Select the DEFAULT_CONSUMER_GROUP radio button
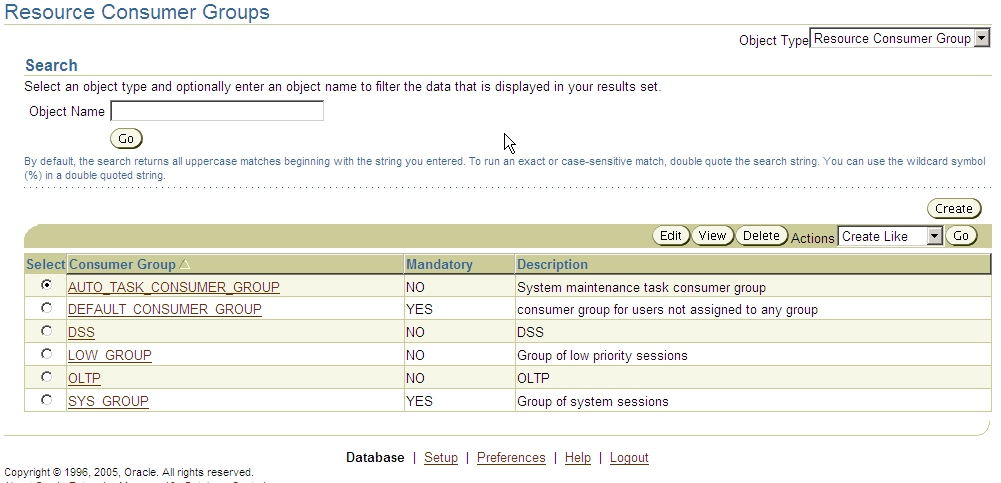The width and height of the screenshot is (1001, 483). [46, 308]
